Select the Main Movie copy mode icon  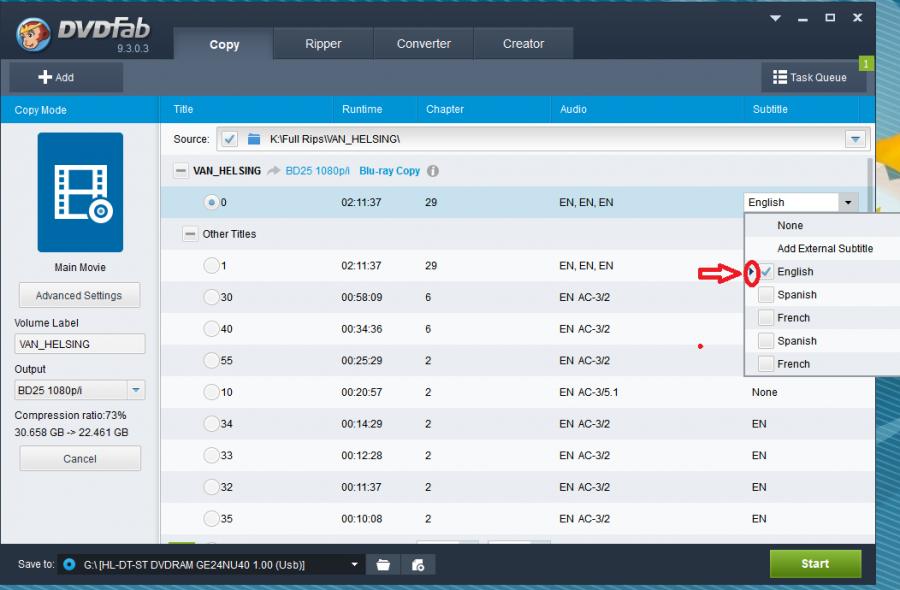click(x=80, y=192)
